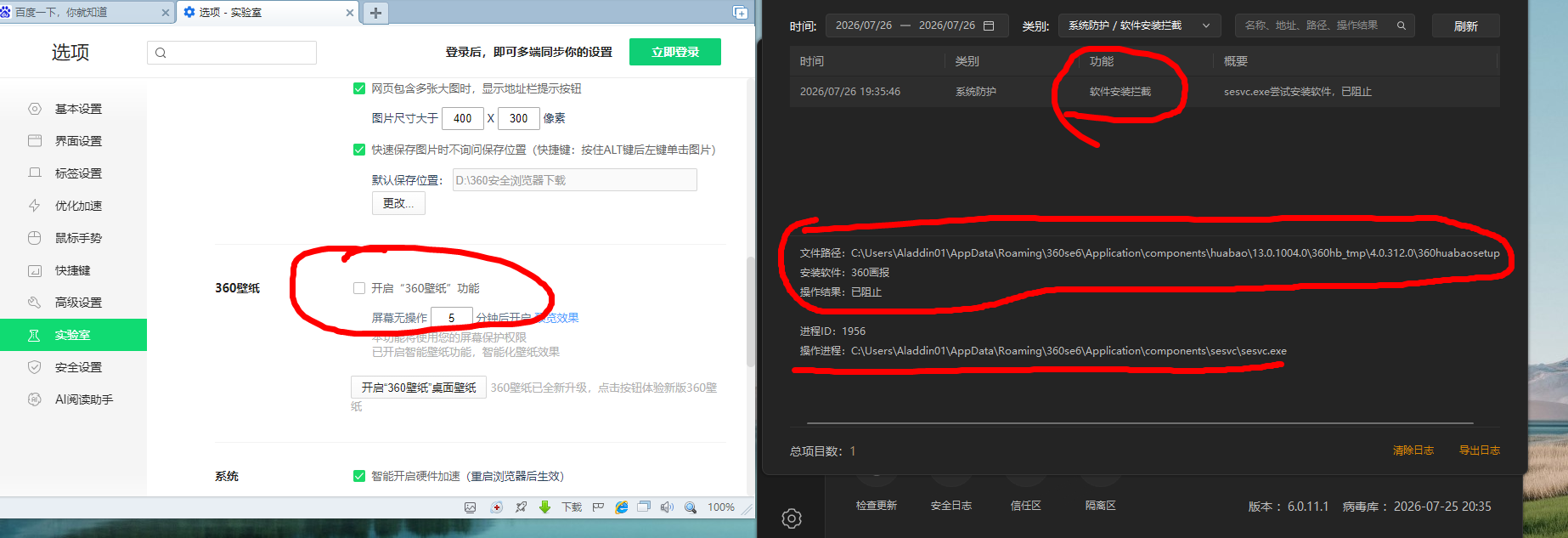This screenshot has height=538, width=1568.
Task: Click 安全日志 in security app
Action: [x=951, y=506]
